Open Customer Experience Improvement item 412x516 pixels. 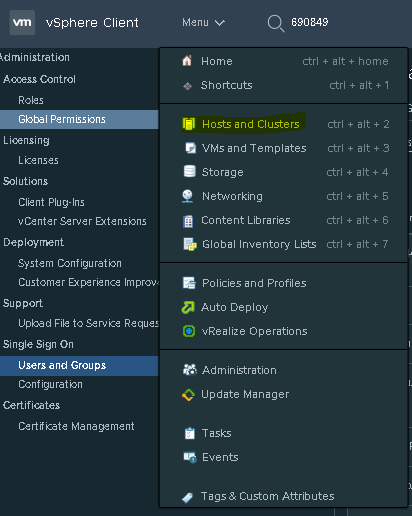point(88,282)
